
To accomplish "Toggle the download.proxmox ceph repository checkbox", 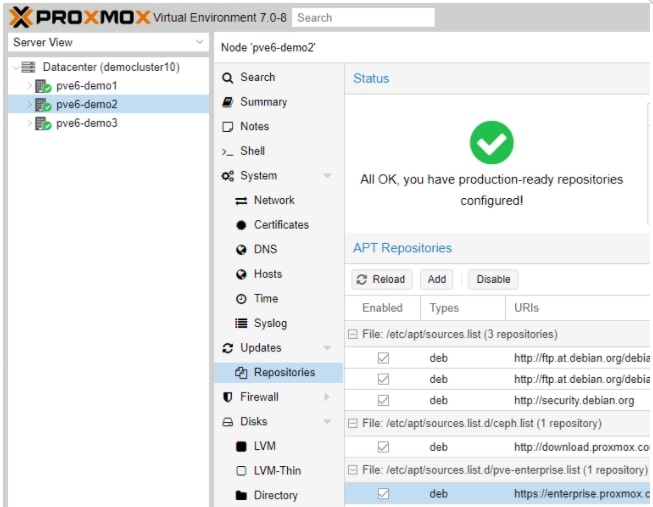I will pos(383,447).
